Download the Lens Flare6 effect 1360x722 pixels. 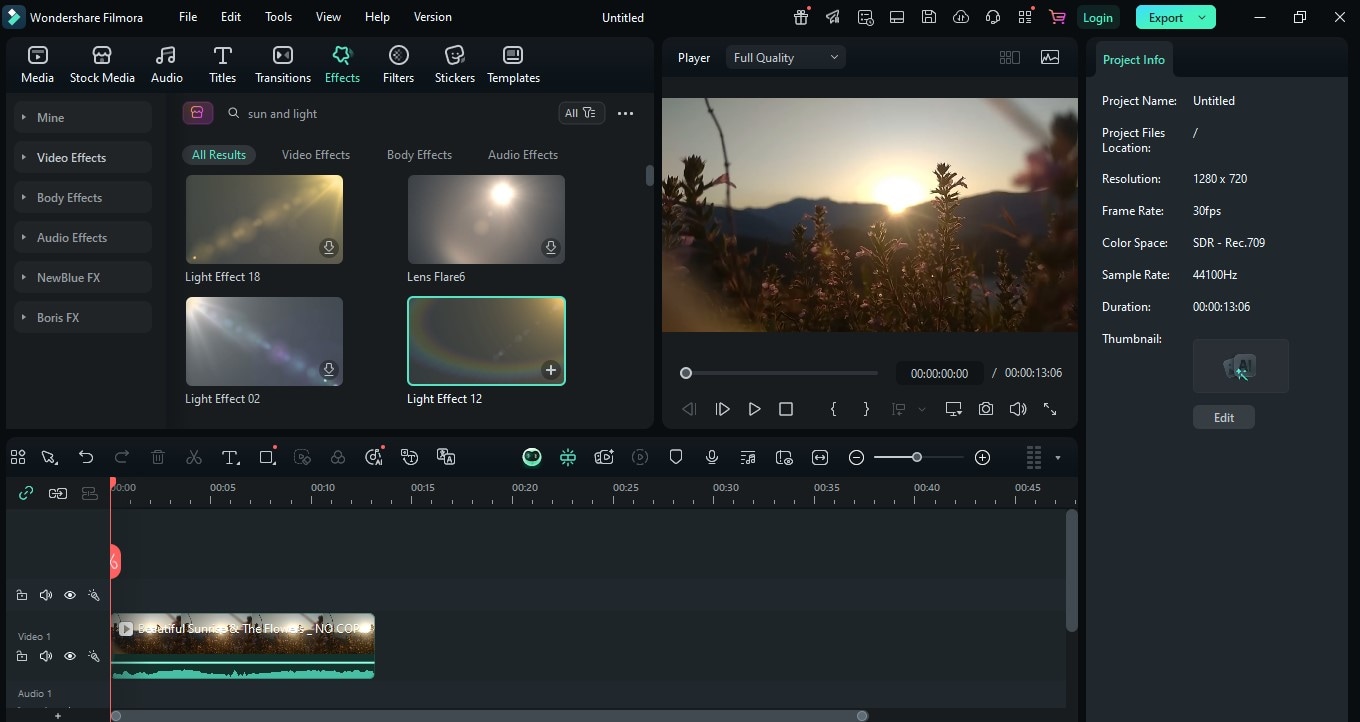(550, 248)
